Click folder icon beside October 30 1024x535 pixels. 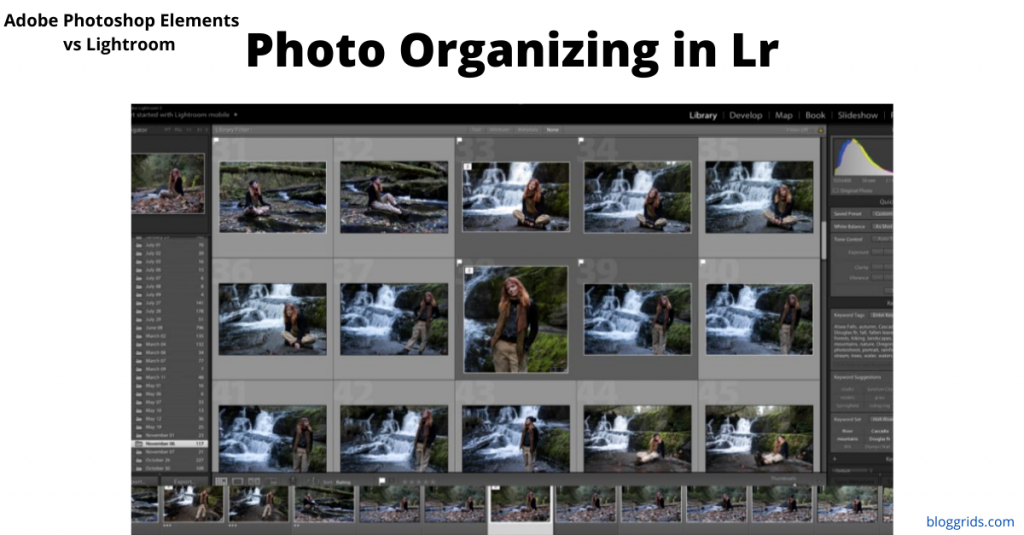(x=138, y=468)
